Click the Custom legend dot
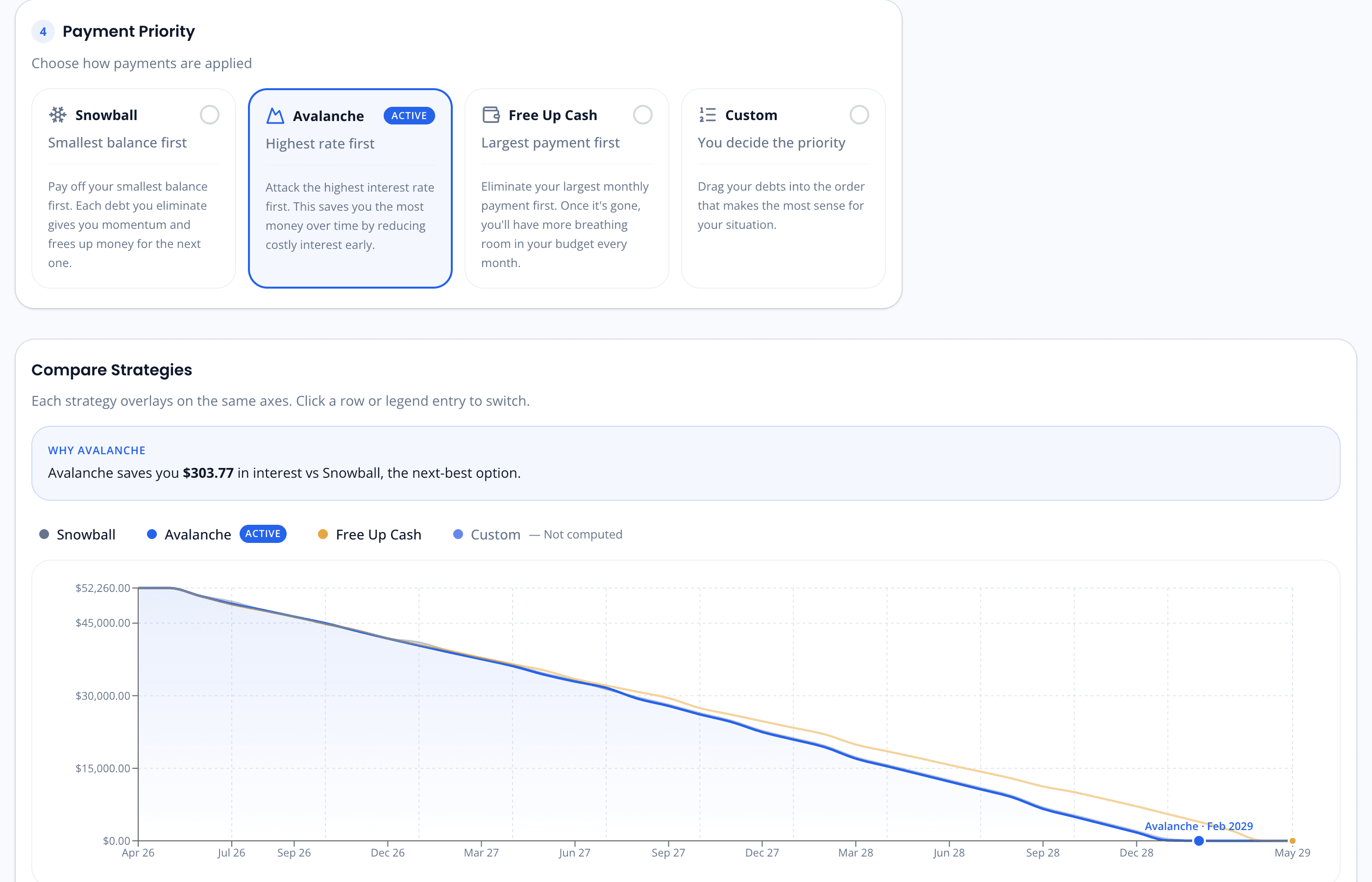Image resolution: width=1372 pixels, height=882 pixels. [457, 534]
